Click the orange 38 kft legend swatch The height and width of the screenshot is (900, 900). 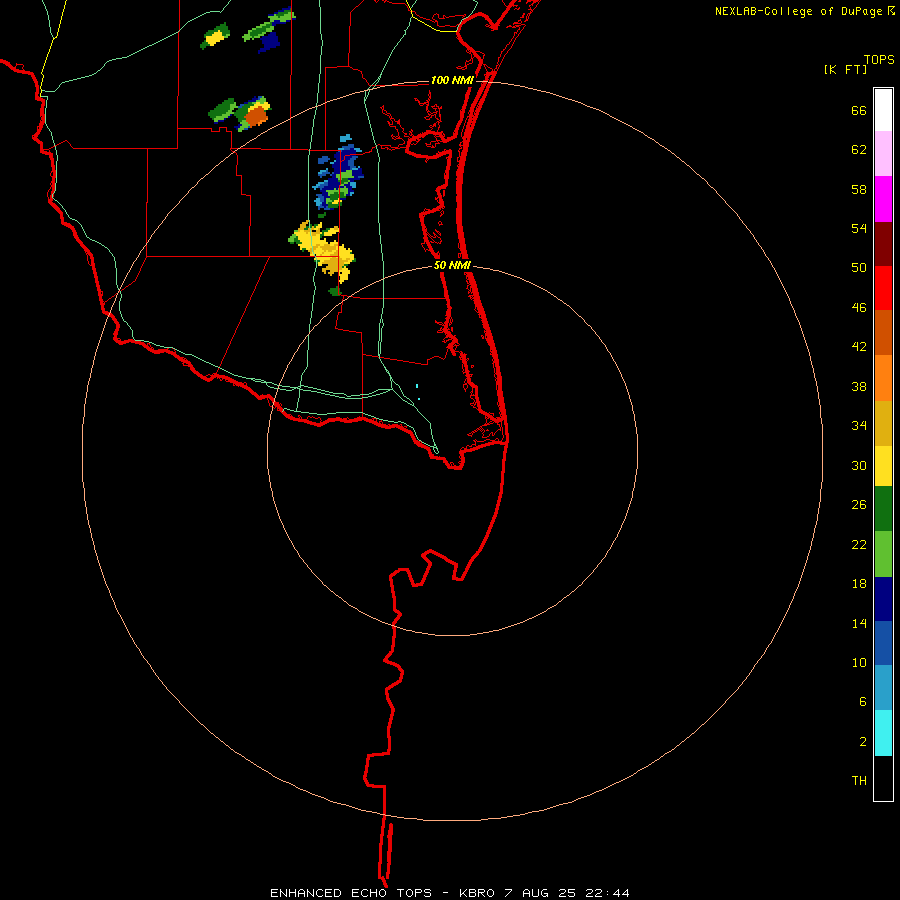pos(883,378)
